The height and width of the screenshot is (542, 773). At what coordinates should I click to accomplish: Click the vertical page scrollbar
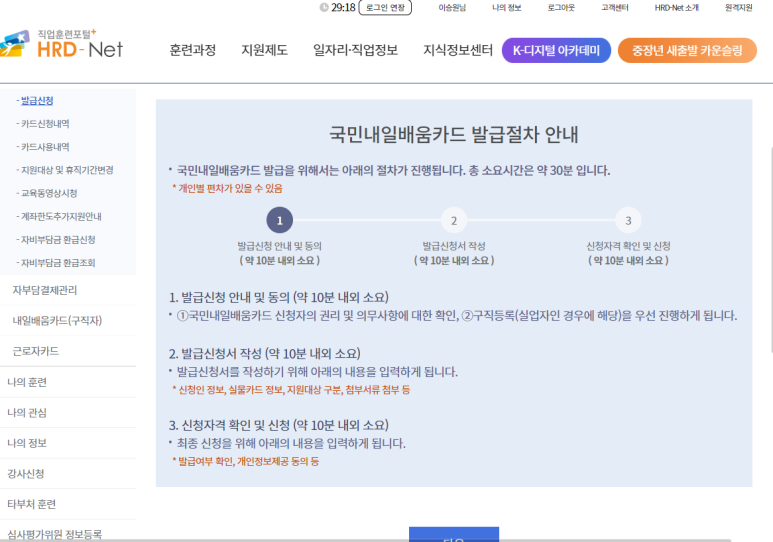771,250
